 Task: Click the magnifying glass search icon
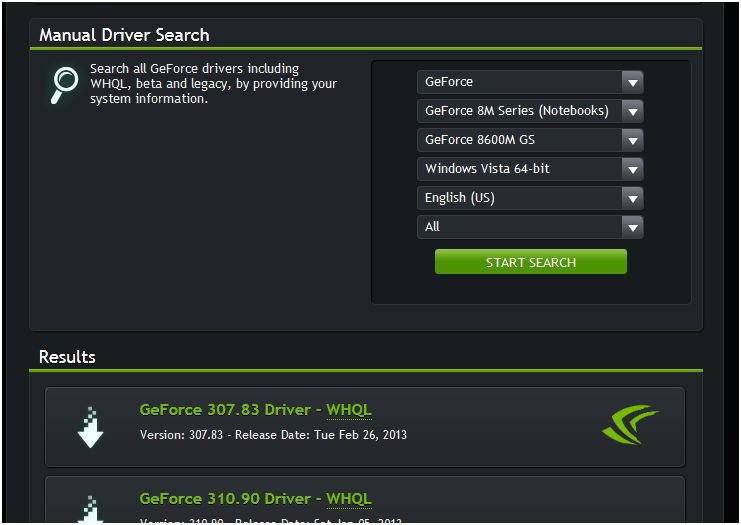(64, 85)
